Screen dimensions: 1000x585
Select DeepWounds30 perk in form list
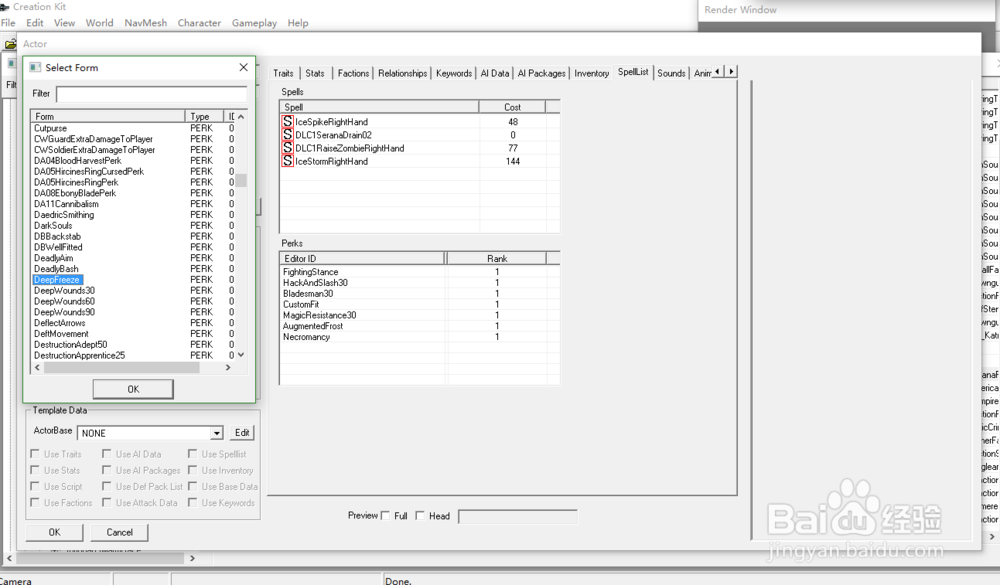(64, 290)
